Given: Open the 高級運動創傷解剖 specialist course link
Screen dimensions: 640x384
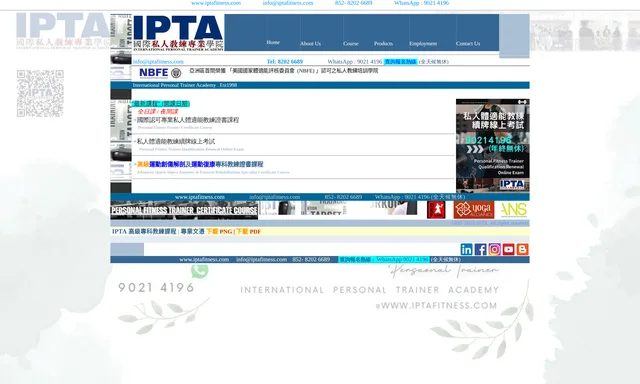Looking at the screenshot, I should coord(200,164).
